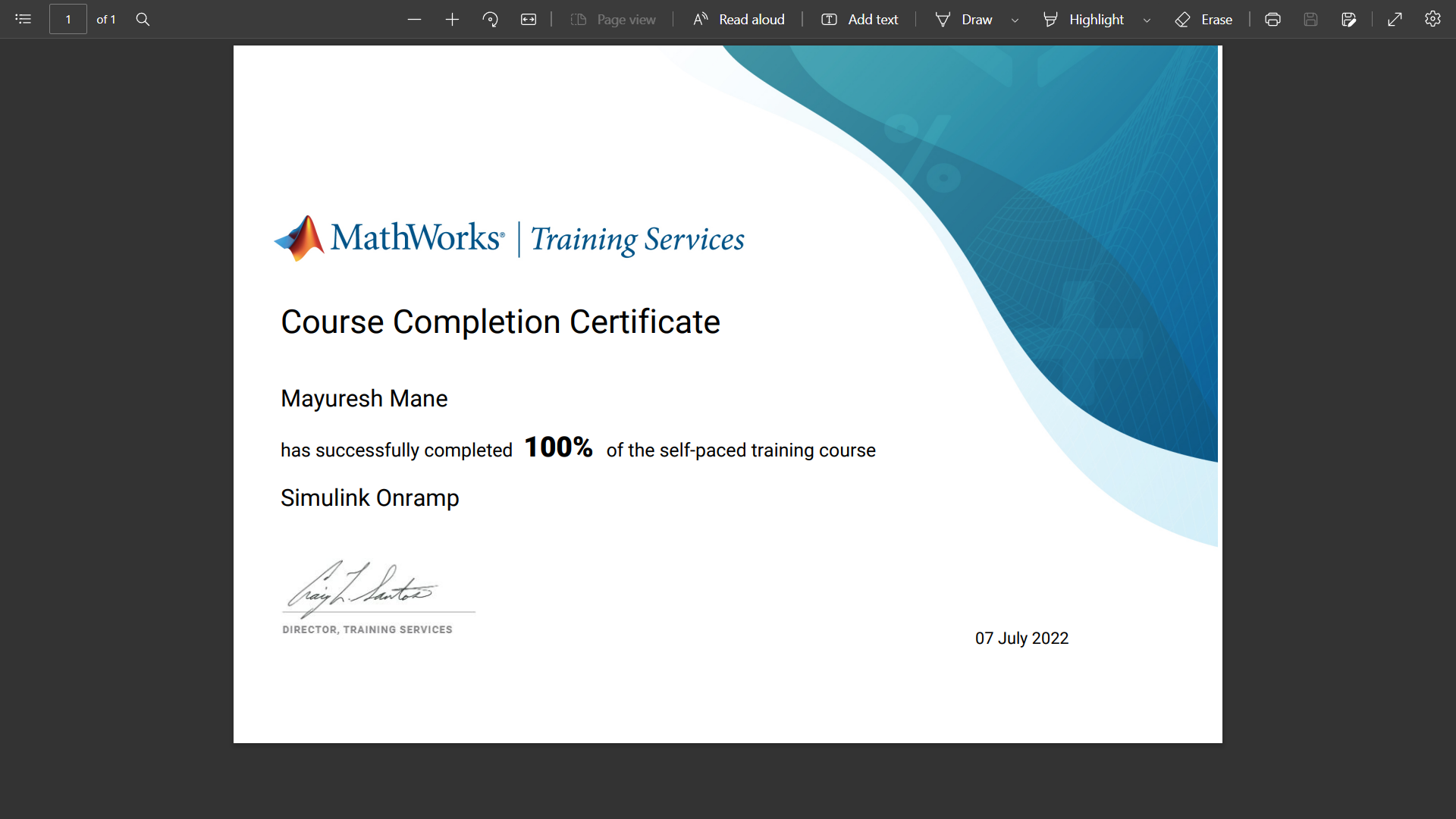
Task: Click the Save icon
Action: click(x=1310, y=19)
